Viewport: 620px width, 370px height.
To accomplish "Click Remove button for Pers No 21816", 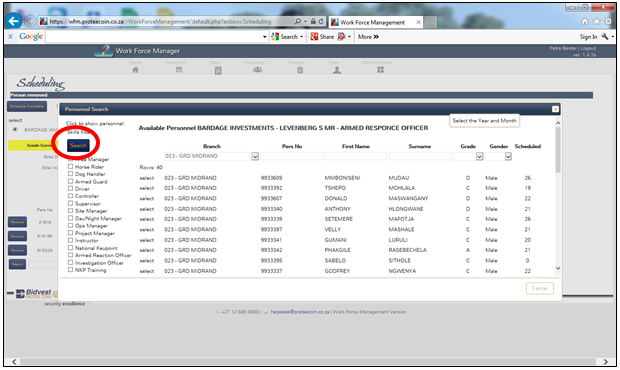I will pos(17,222).
